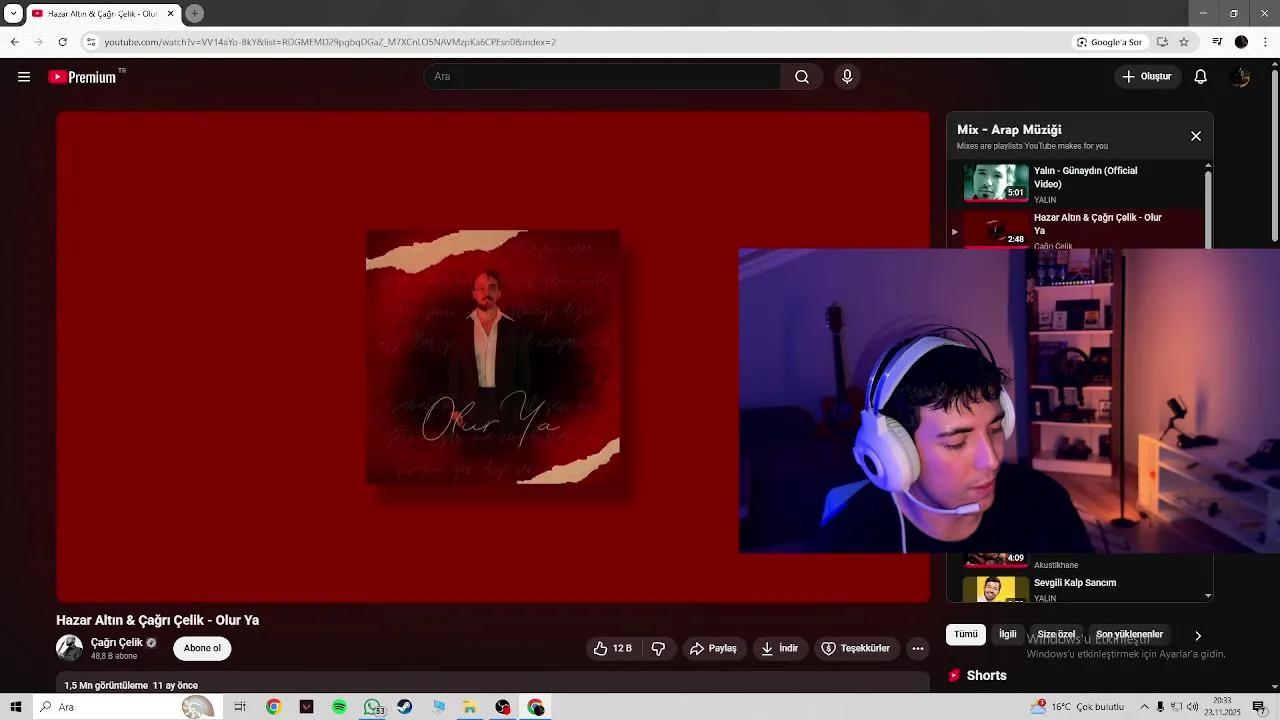
Task: Open YouTube notifications bell
Action: 1201,77
